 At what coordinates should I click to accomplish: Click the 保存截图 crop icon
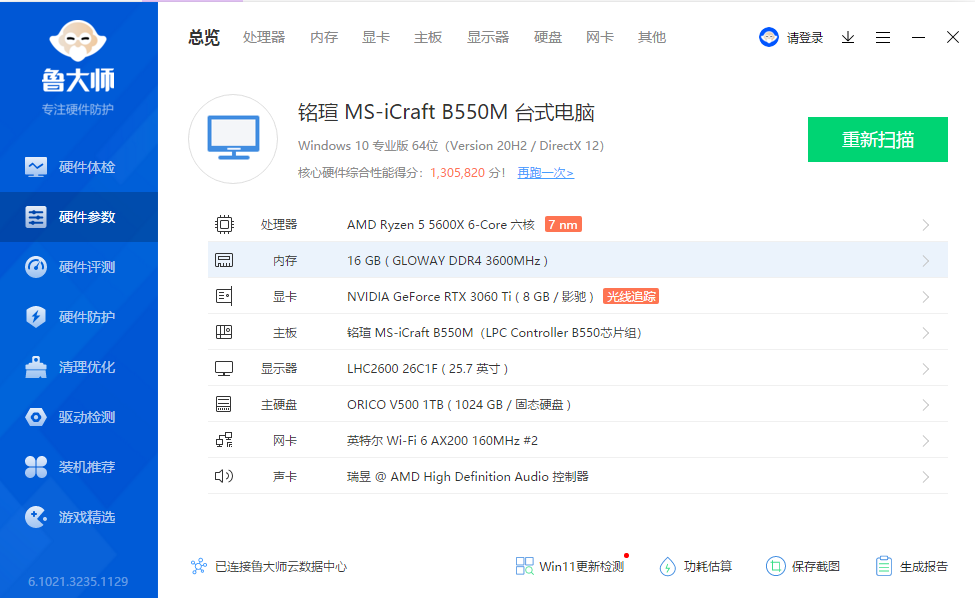click(775, 566)
